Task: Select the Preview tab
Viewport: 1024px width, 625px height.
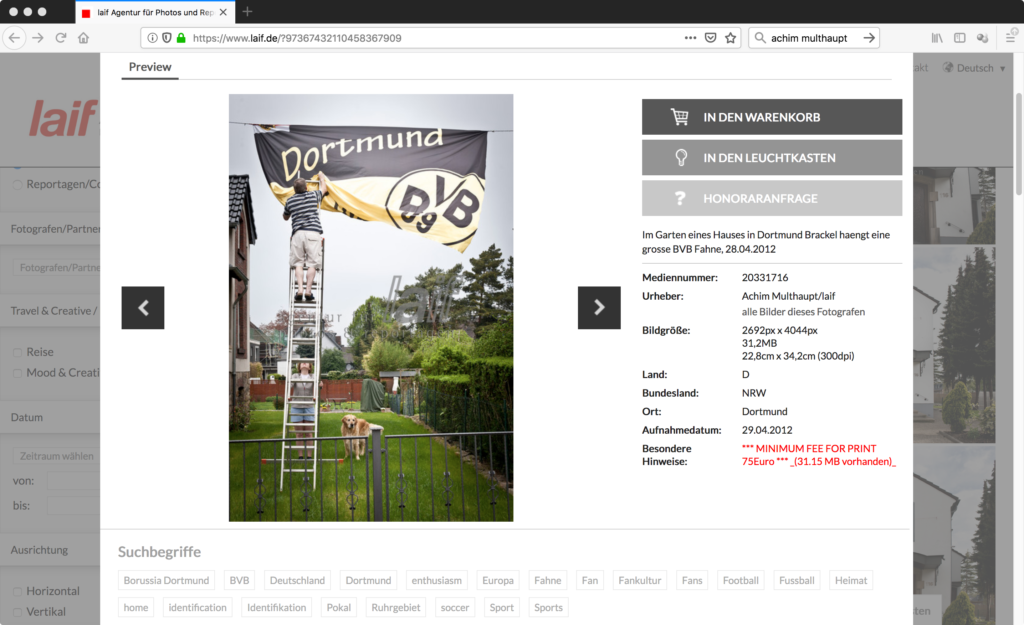Action: [x=150, y=67]
